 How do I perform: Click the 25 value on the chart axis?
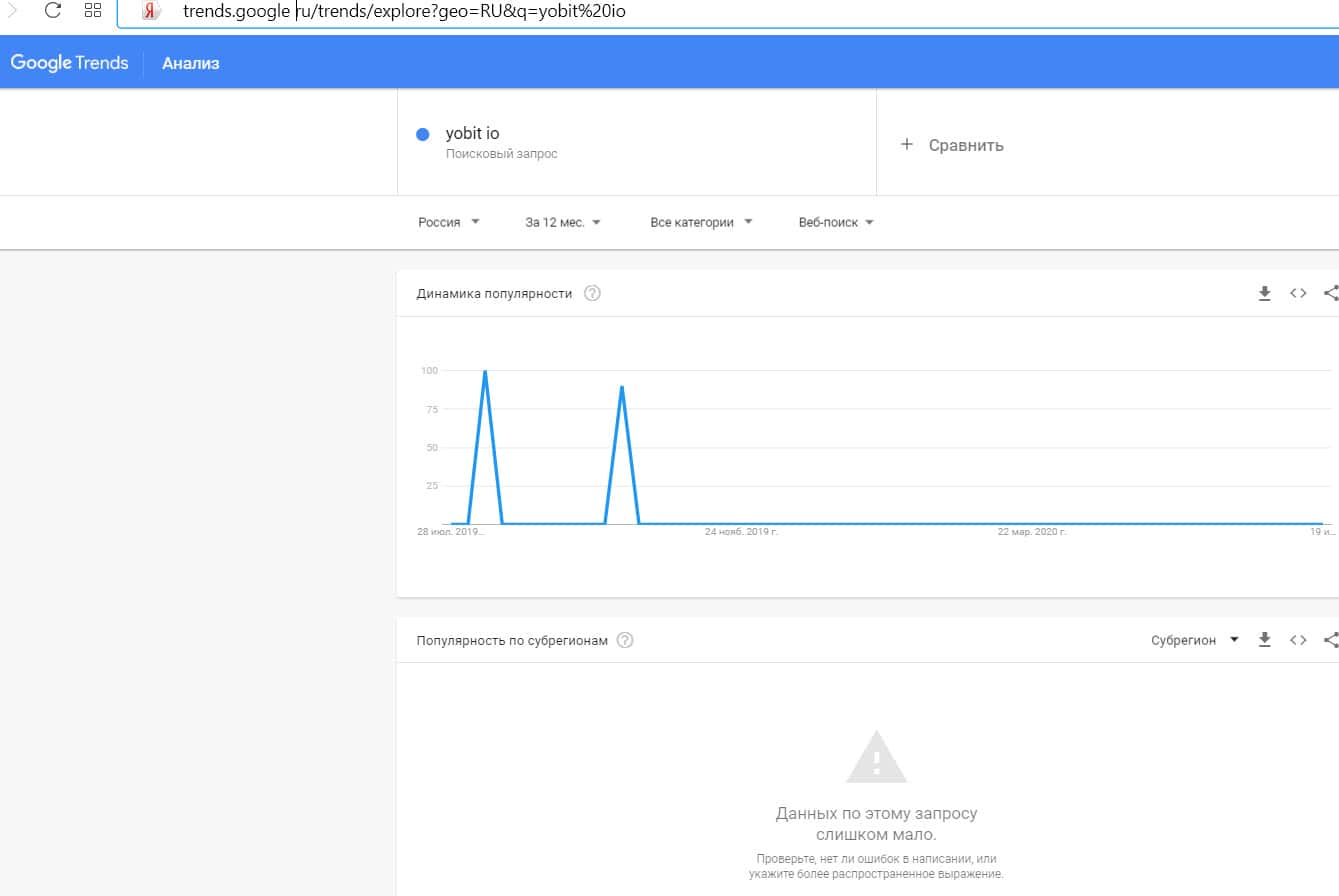click(x=432, y=486)
